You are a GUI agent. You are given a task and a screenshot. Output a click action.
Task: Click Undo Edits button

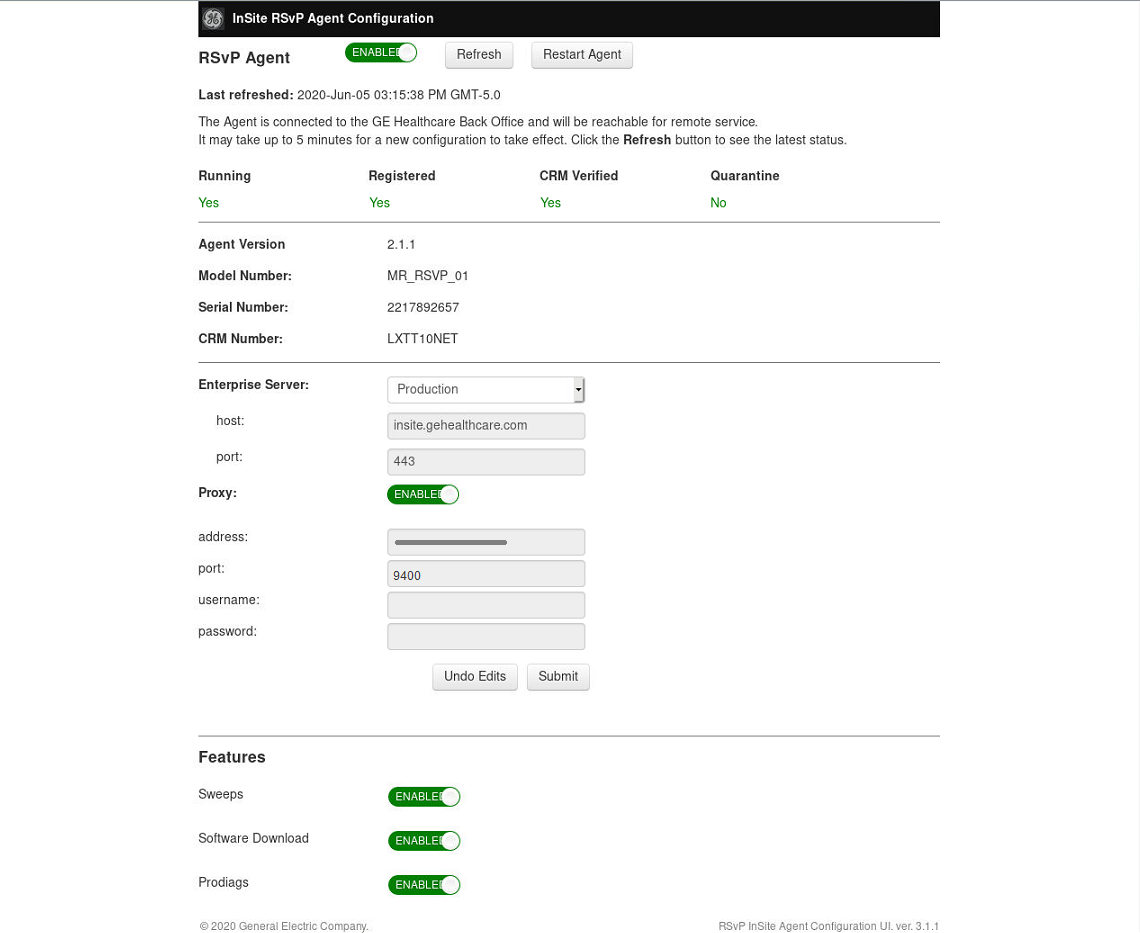475,677
